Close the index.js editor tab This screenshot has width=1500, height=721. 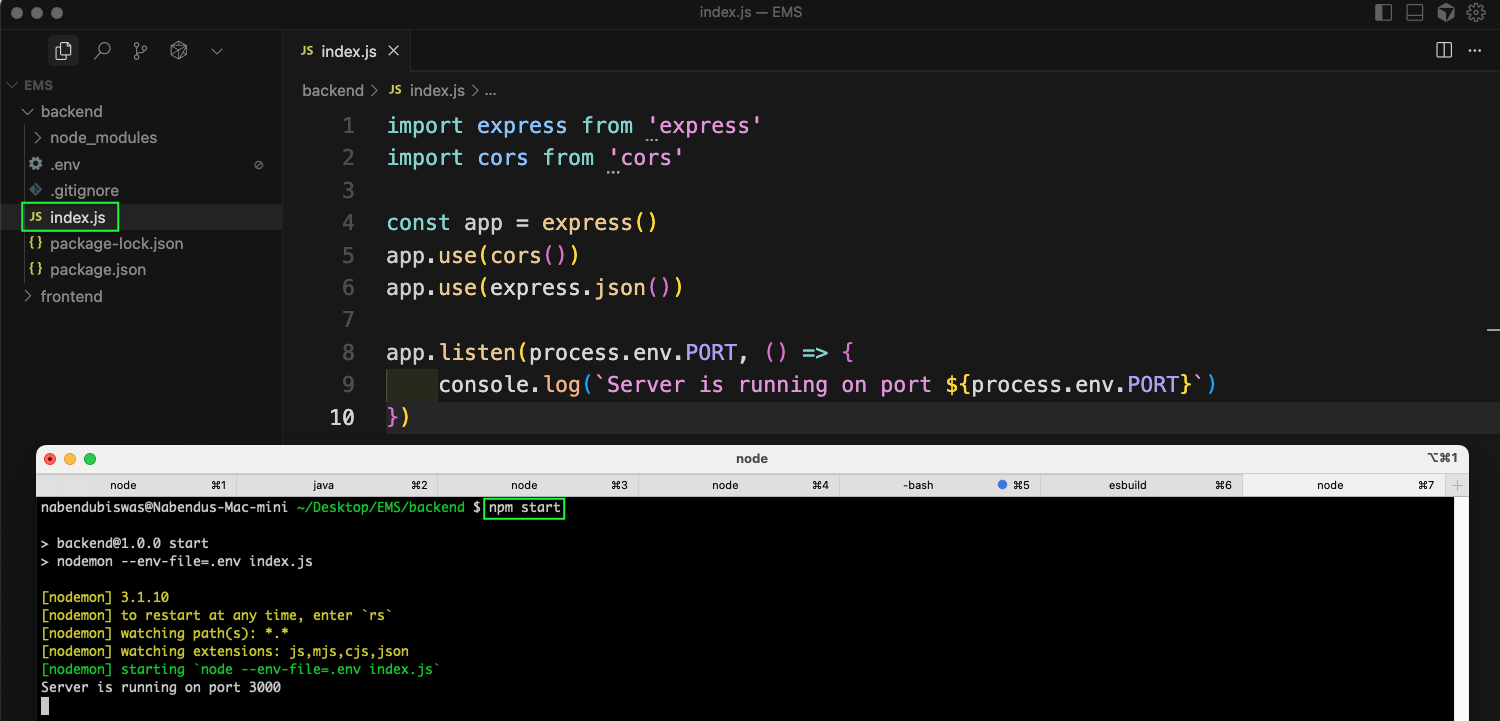[393, 51]
